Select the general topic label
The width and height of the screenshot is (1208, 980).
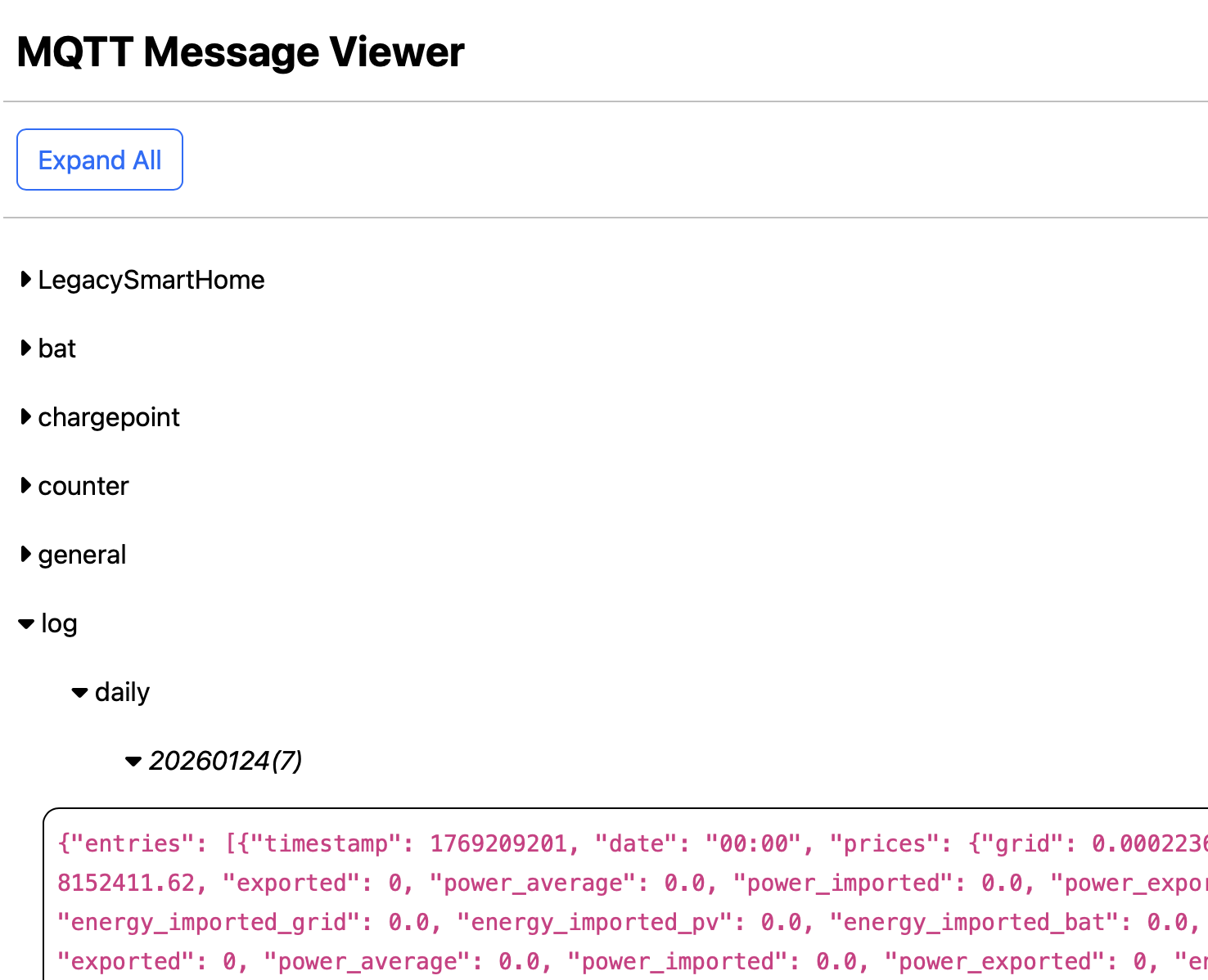pos(82,554)
